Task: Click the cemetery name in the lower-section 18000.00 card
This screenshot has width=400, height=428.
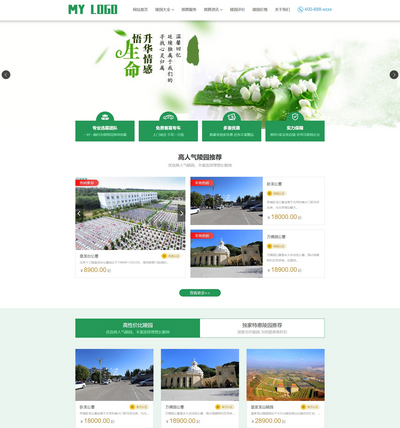Action: [x=87, y=407]
